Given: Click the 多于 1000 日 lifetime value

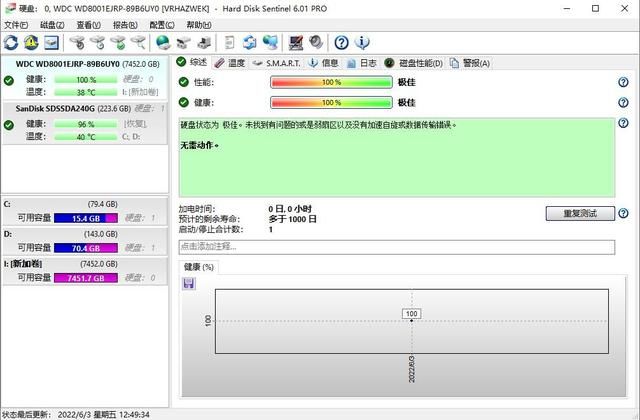Looking at the screenshot, I should tap(292, 219).
